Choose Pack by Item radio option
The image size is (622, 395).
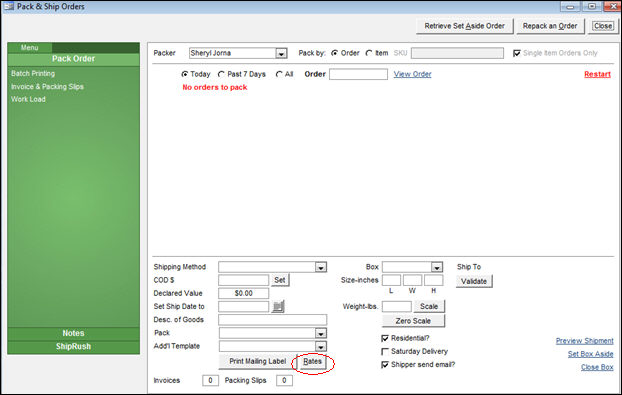click(369, 53)
